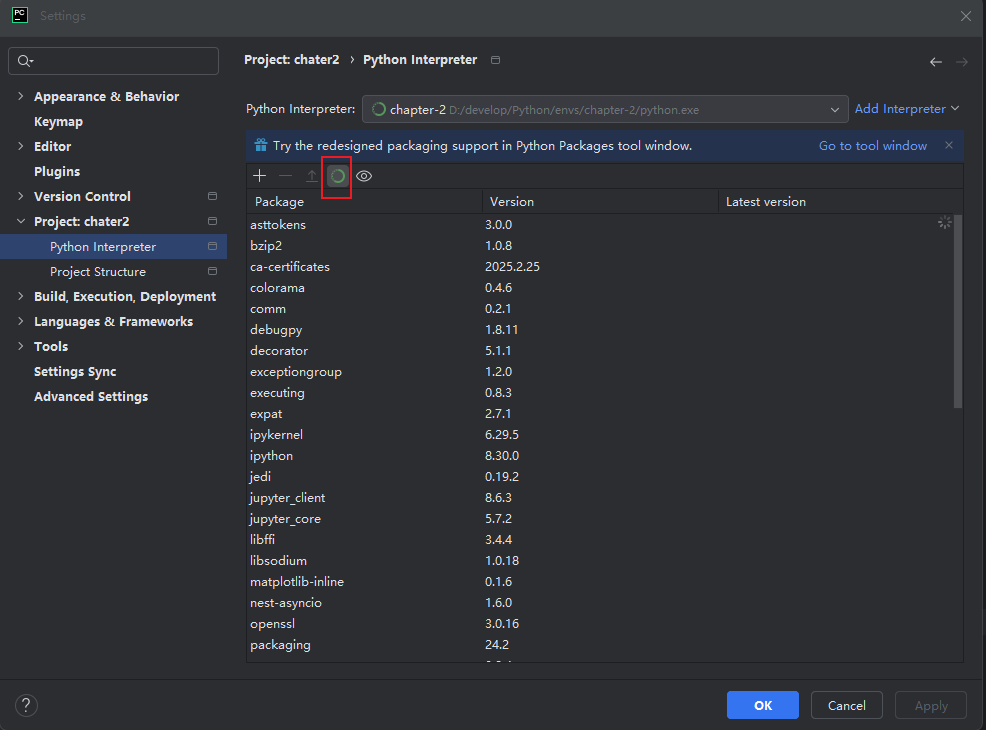
Task: Click project-level icon beside Version Control
Action: click(212, 196)
